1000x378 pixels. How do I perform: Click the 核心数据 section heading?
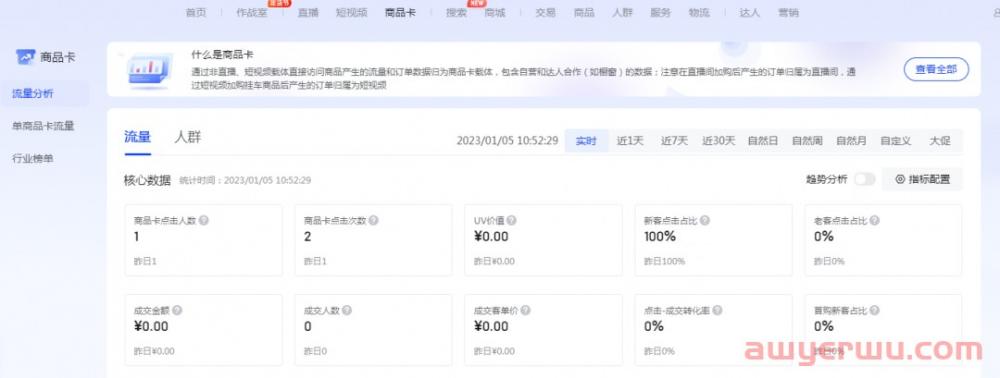[x=147, y=180]
